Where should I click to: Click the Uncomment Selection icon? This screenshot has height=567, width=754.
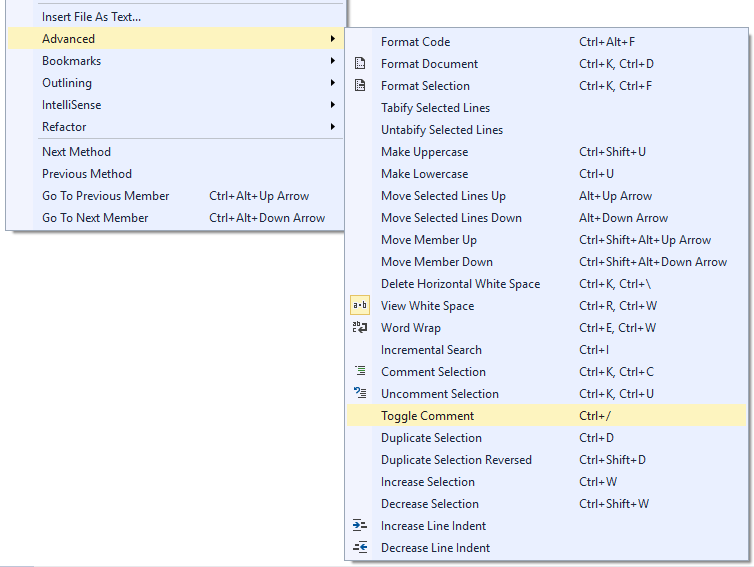360,393
